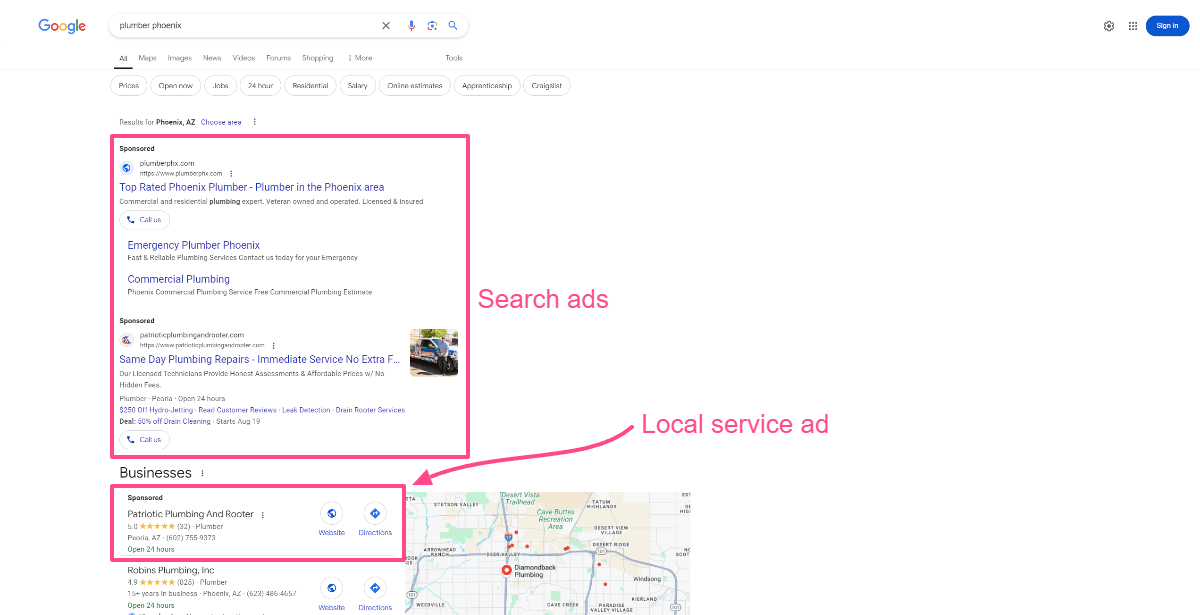Image resolution: width=1200 pixels, height=615 pixels.
Task: Click the Sign in button
Action: coord(1167,26)
